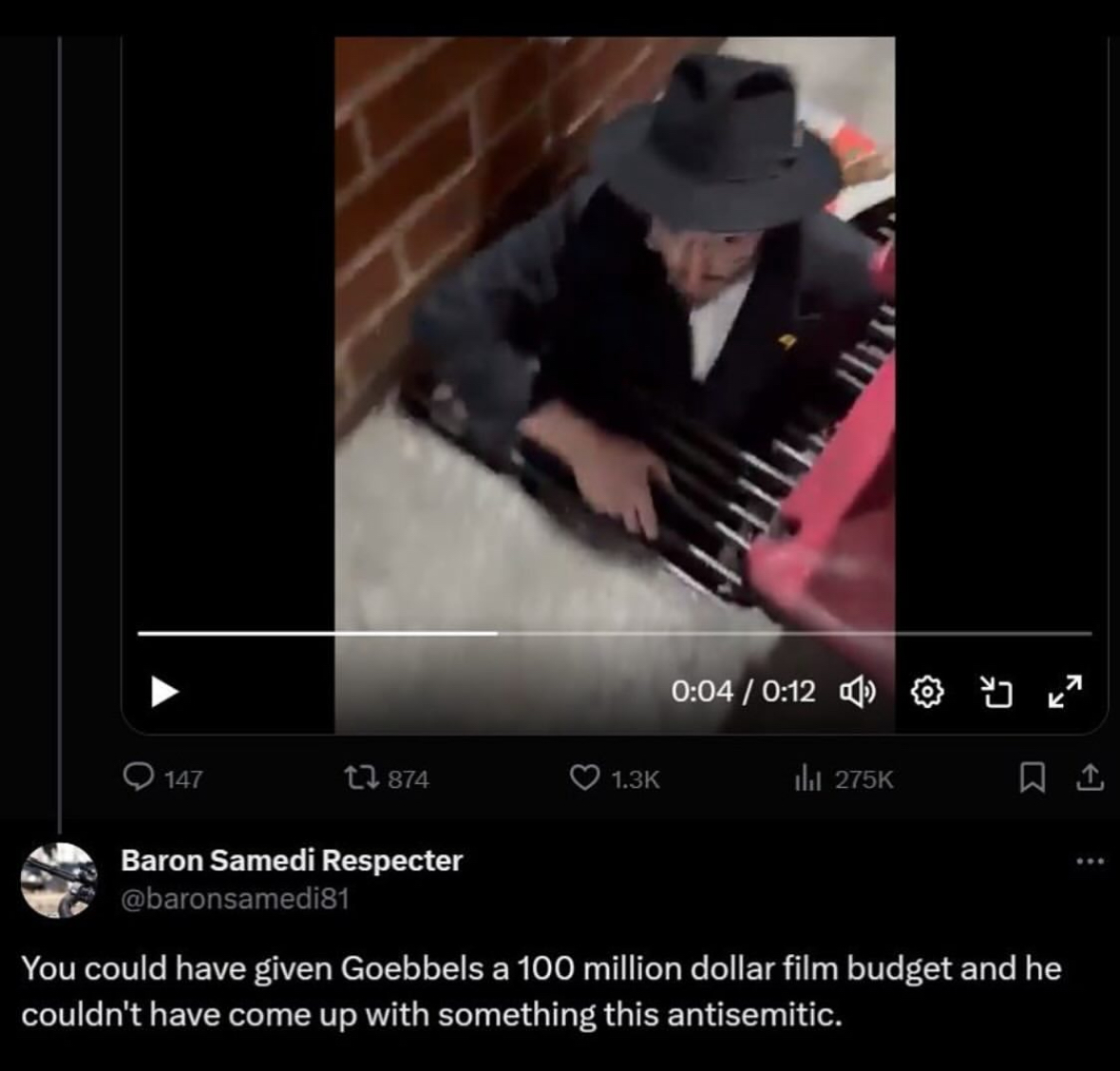
Task: Click the 0:04 / 0:12 time display
Action: [x=743, y=691]
